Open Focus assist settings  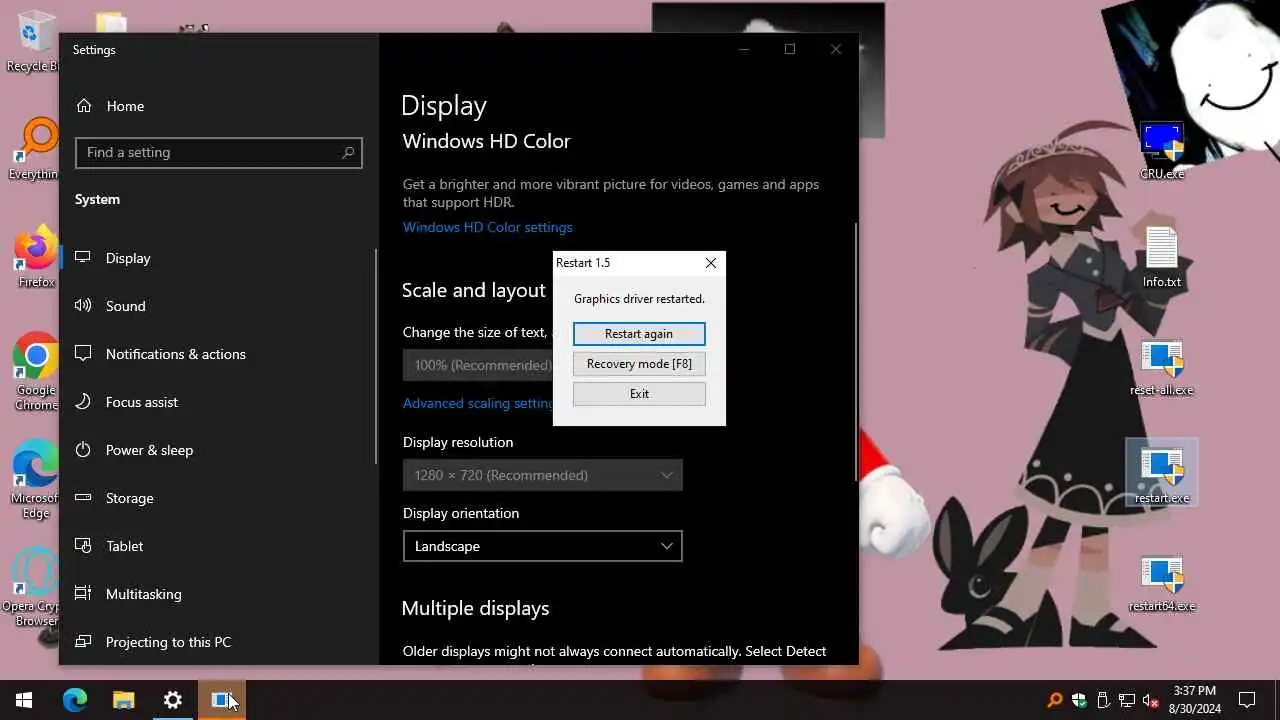click(218, 402)
